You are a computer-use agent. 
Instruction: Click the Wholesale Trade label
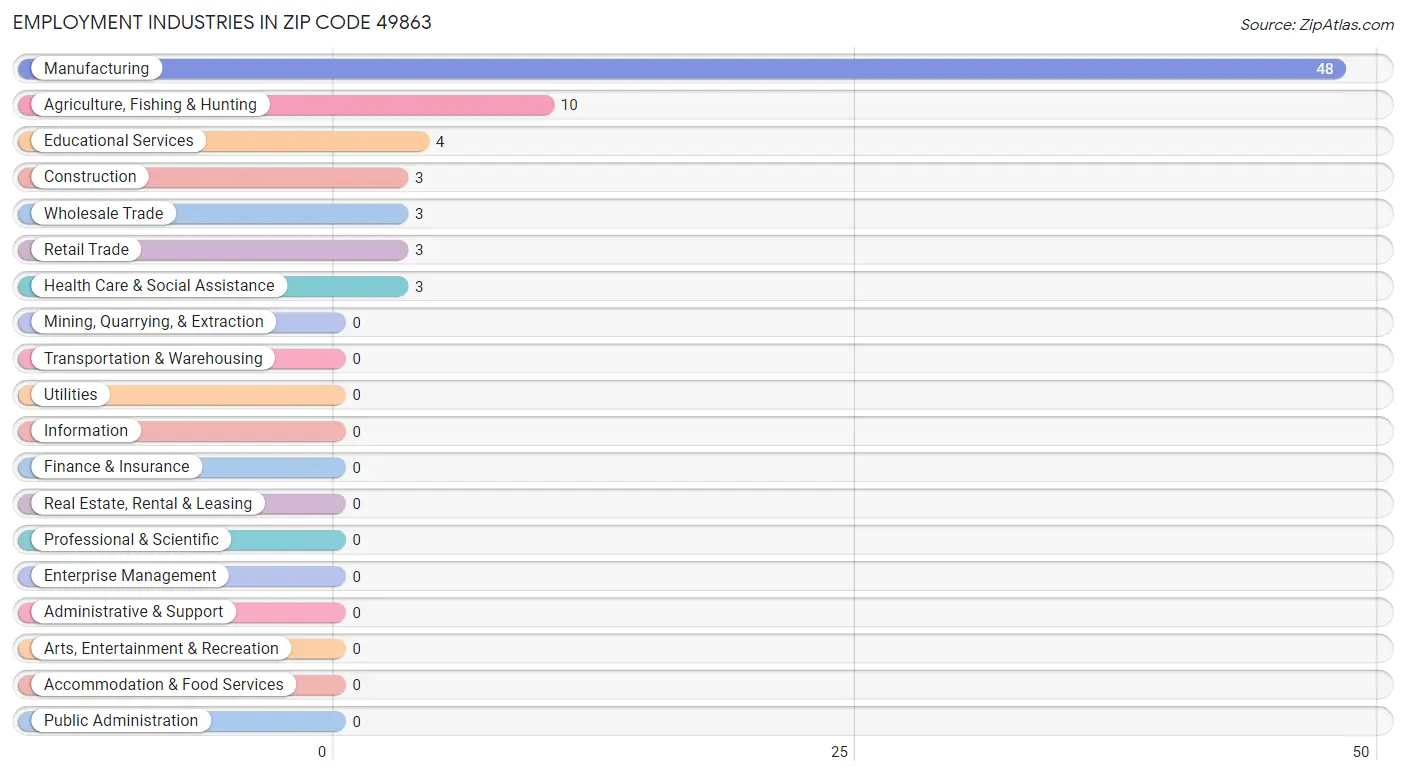(103, 213)
